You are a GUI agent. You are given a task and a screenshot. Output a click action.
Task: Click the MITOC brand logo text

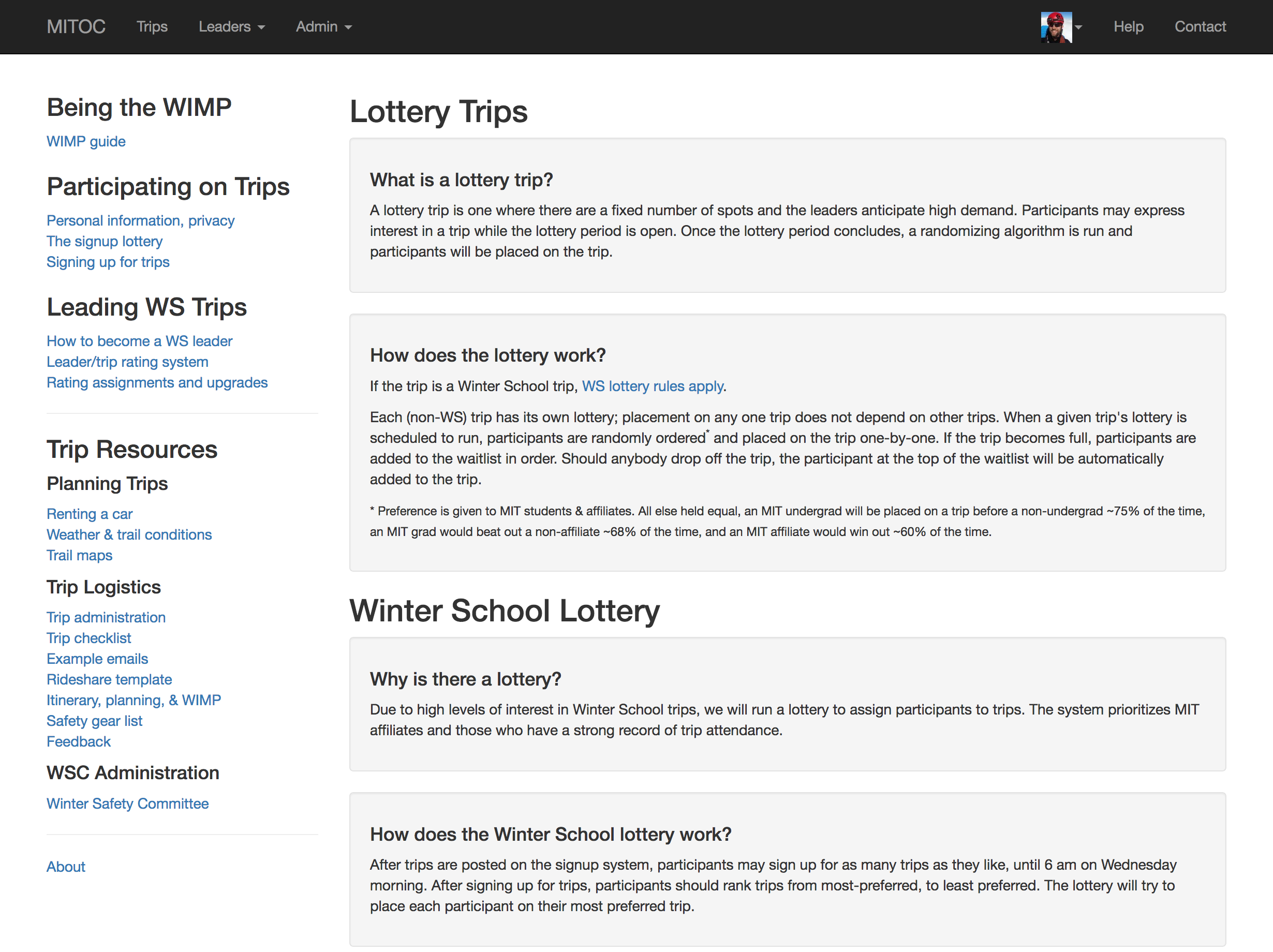[76, 27]
